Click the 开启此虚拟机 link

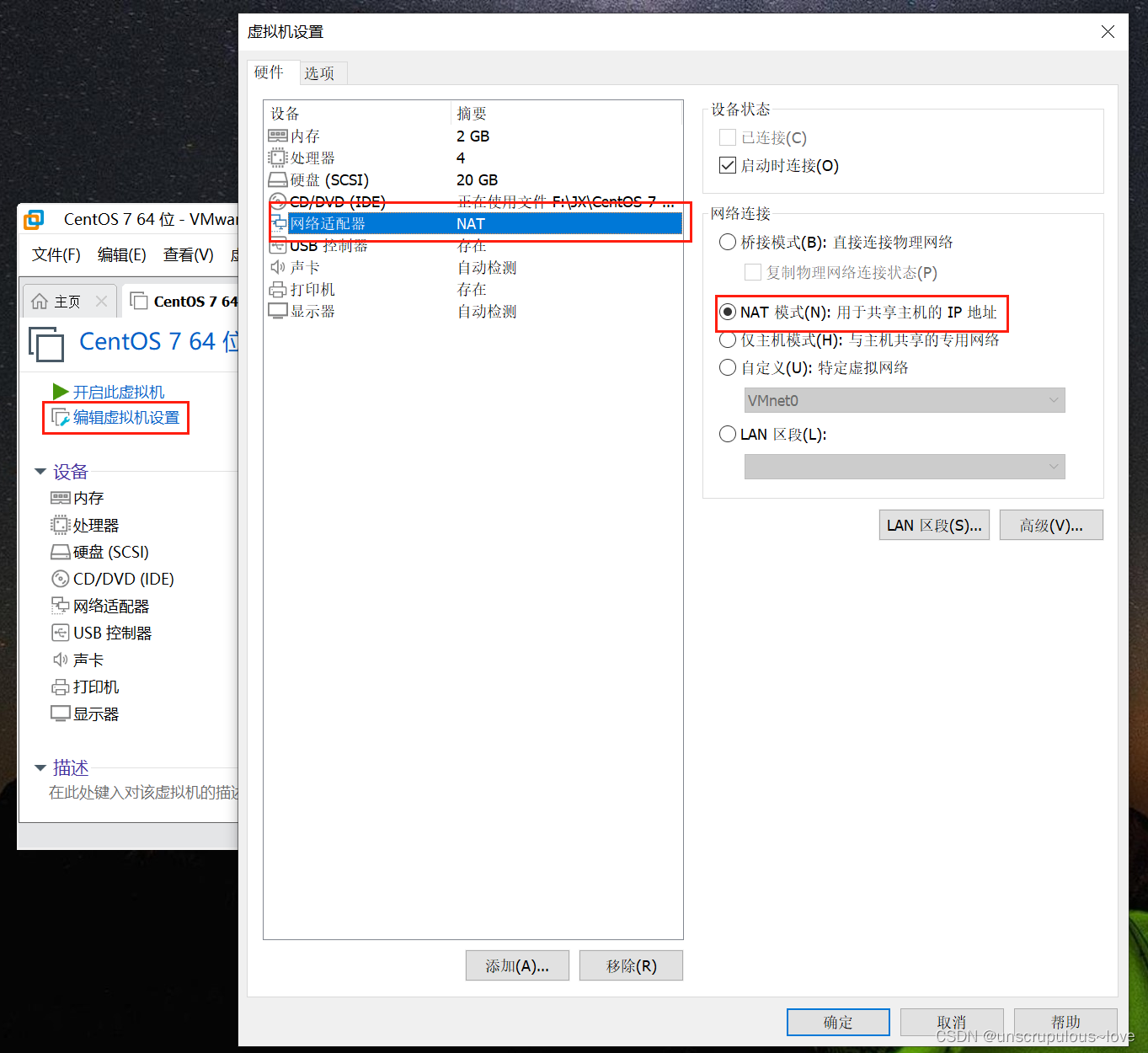(119, 392)
